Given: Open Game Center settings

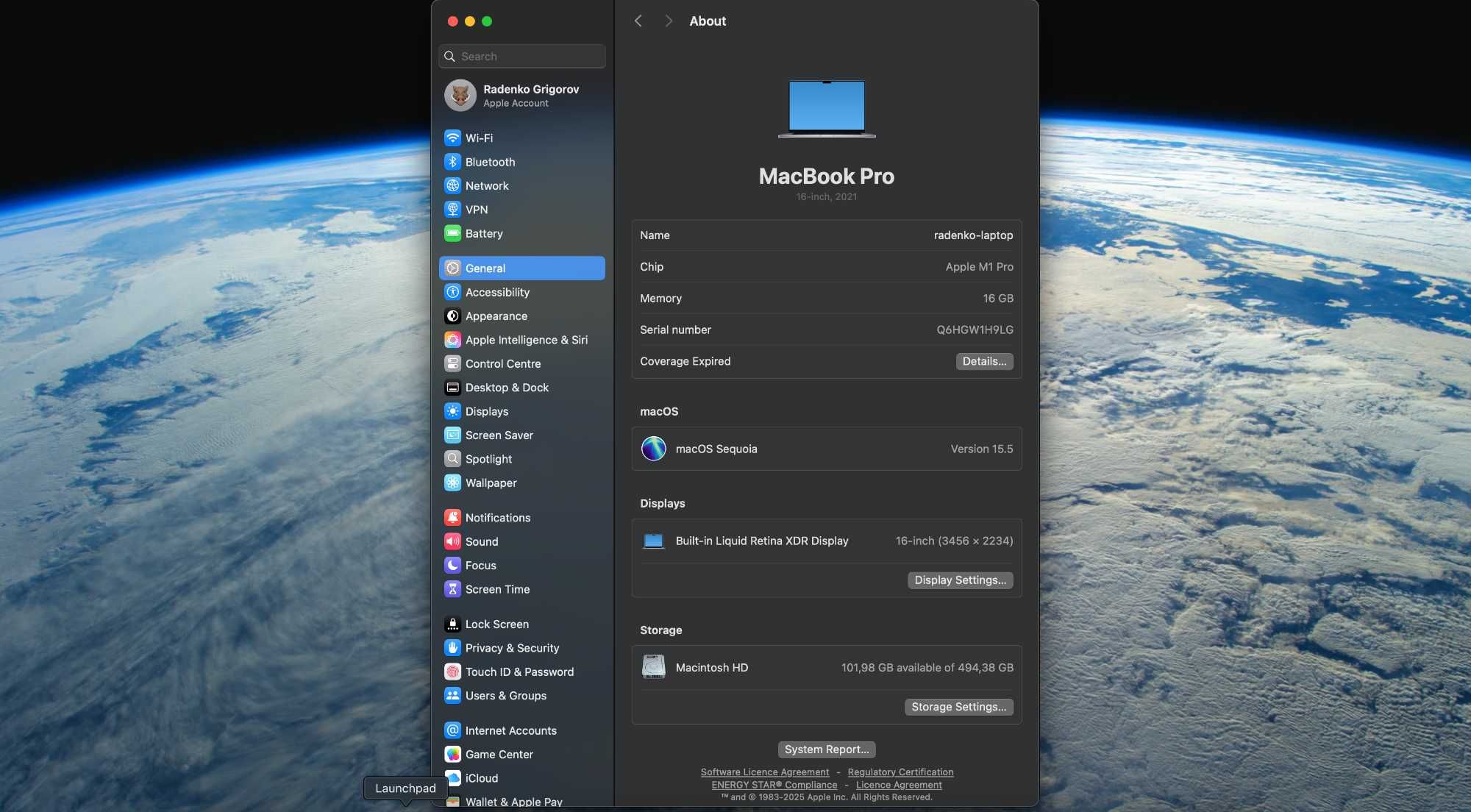Looking at the screenshot, I should [521, 754].
